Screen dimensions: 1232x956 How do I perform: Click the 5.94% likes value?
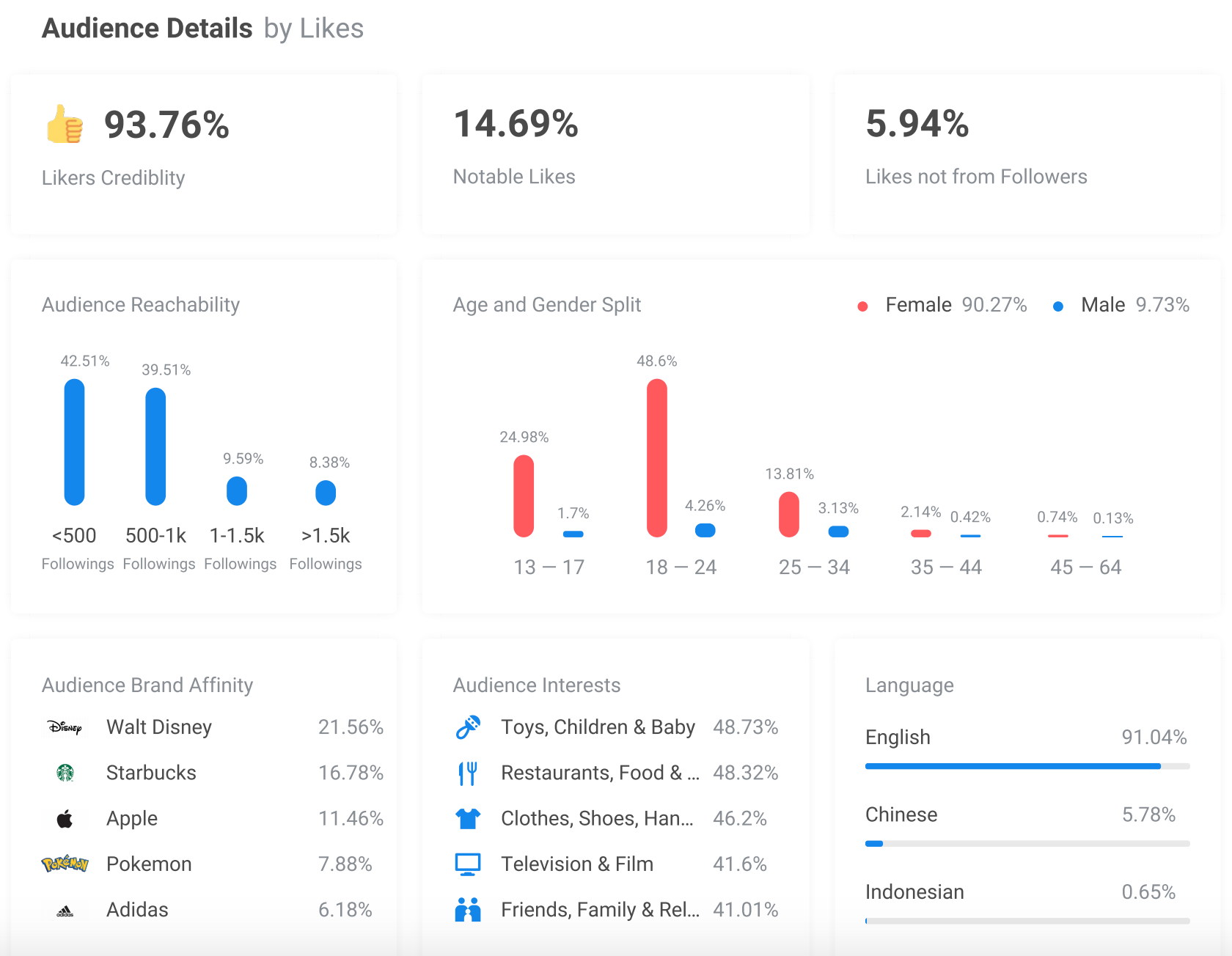click(917, 123)
